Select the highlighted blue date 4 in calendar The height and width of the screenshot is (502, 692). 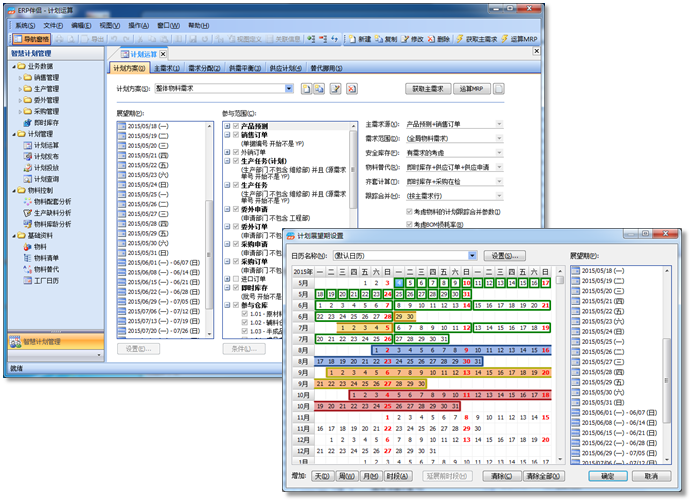point(398,283)
